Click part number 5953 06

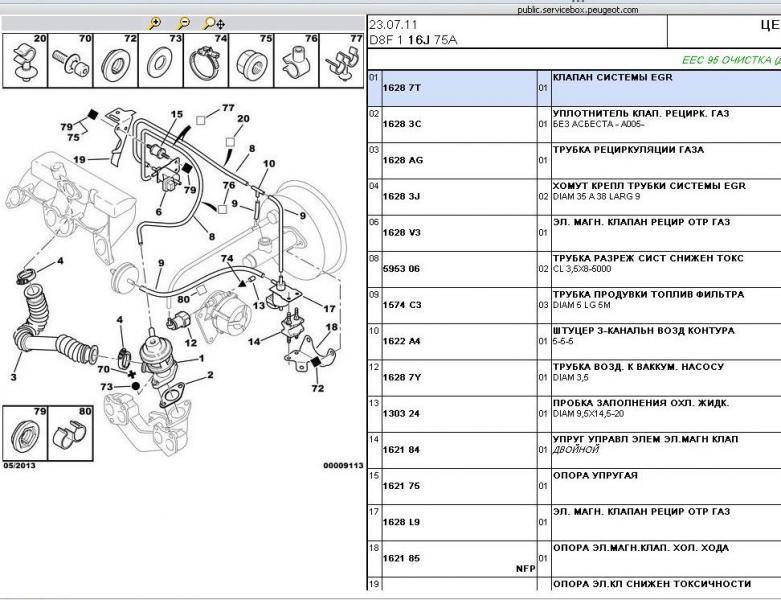[402, 269]
